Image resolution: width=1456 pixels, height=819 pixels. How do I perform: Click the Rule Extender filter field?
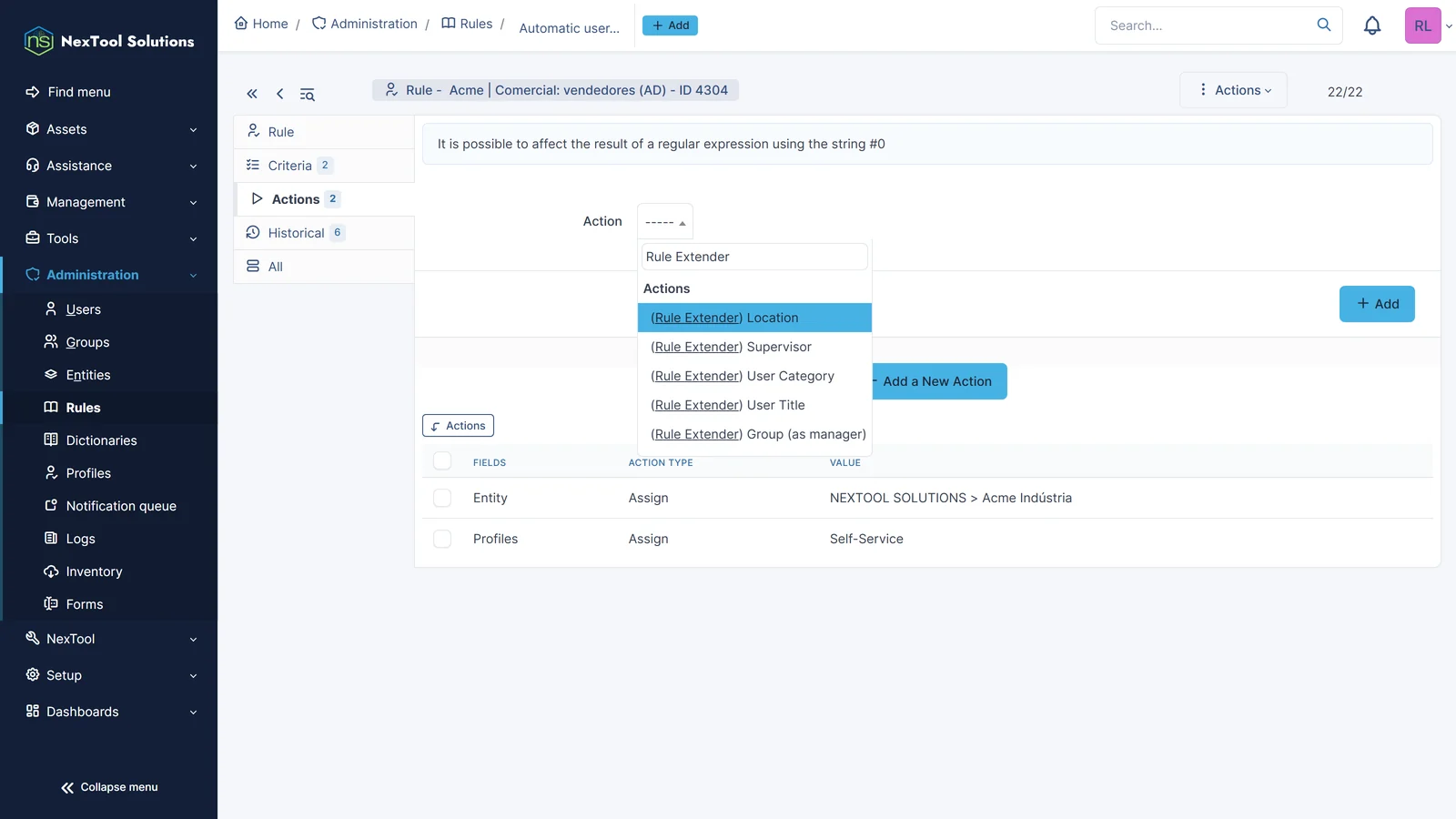pyautogui.click(x=754, y=257)
